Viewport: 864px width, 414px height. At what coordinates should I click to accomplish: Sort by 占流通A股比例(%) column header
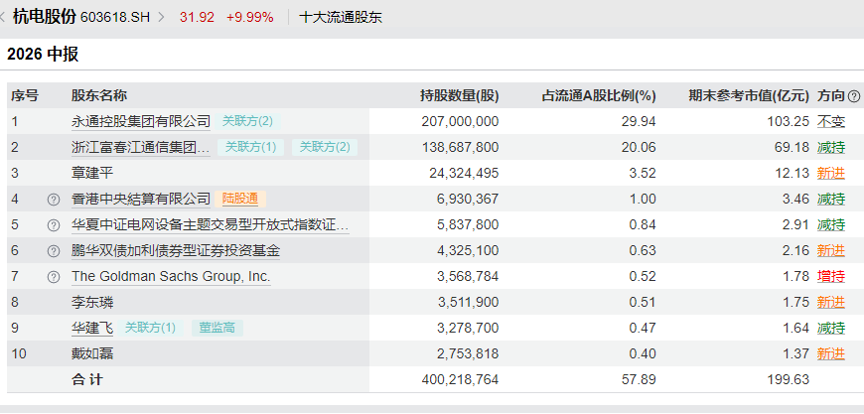pyautogui.click(x=599, y=96)
